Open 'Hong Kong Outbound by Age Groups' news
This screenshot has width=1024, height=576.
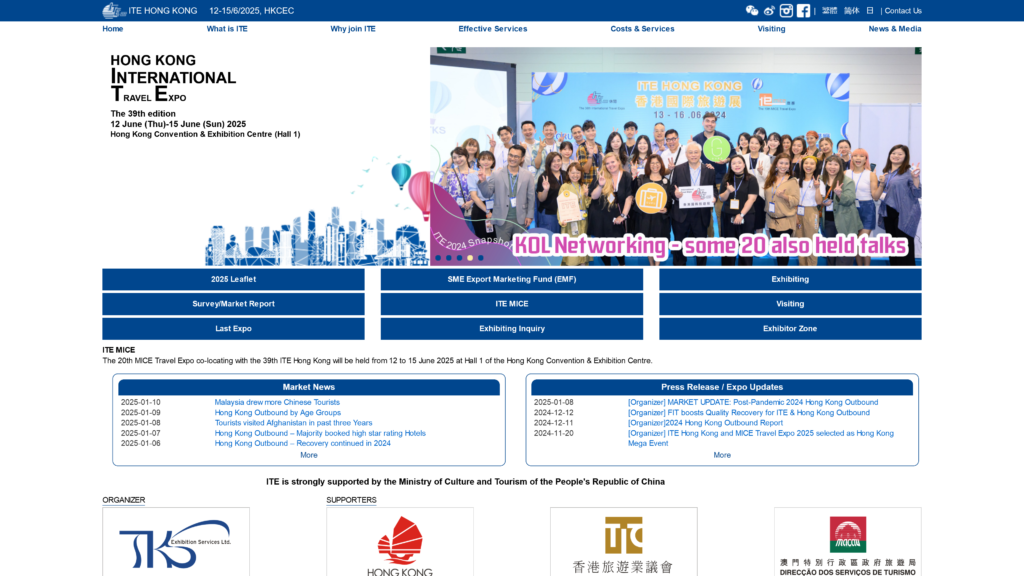(278, 413)
